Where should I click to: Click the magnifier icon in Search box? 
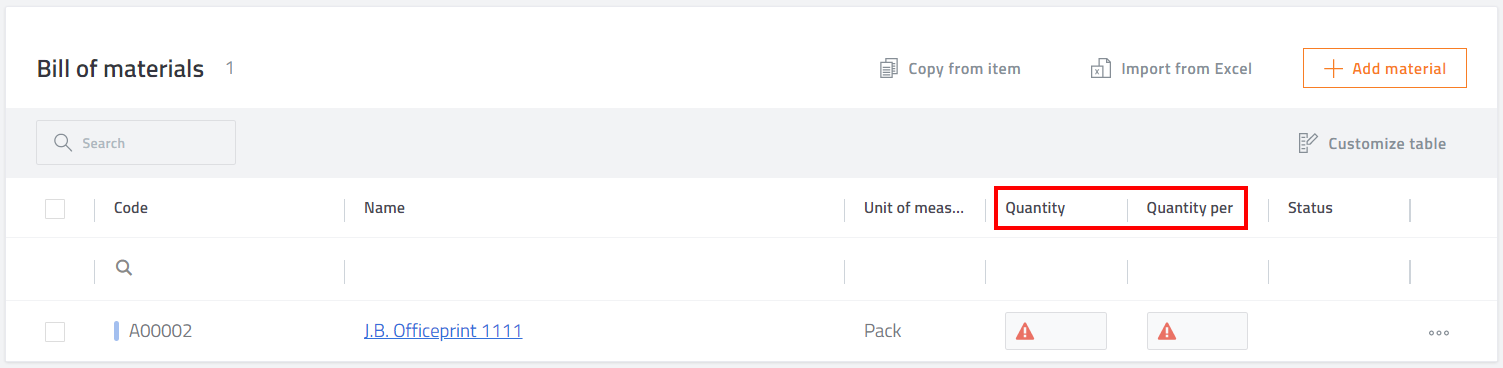tap(63, 143)
